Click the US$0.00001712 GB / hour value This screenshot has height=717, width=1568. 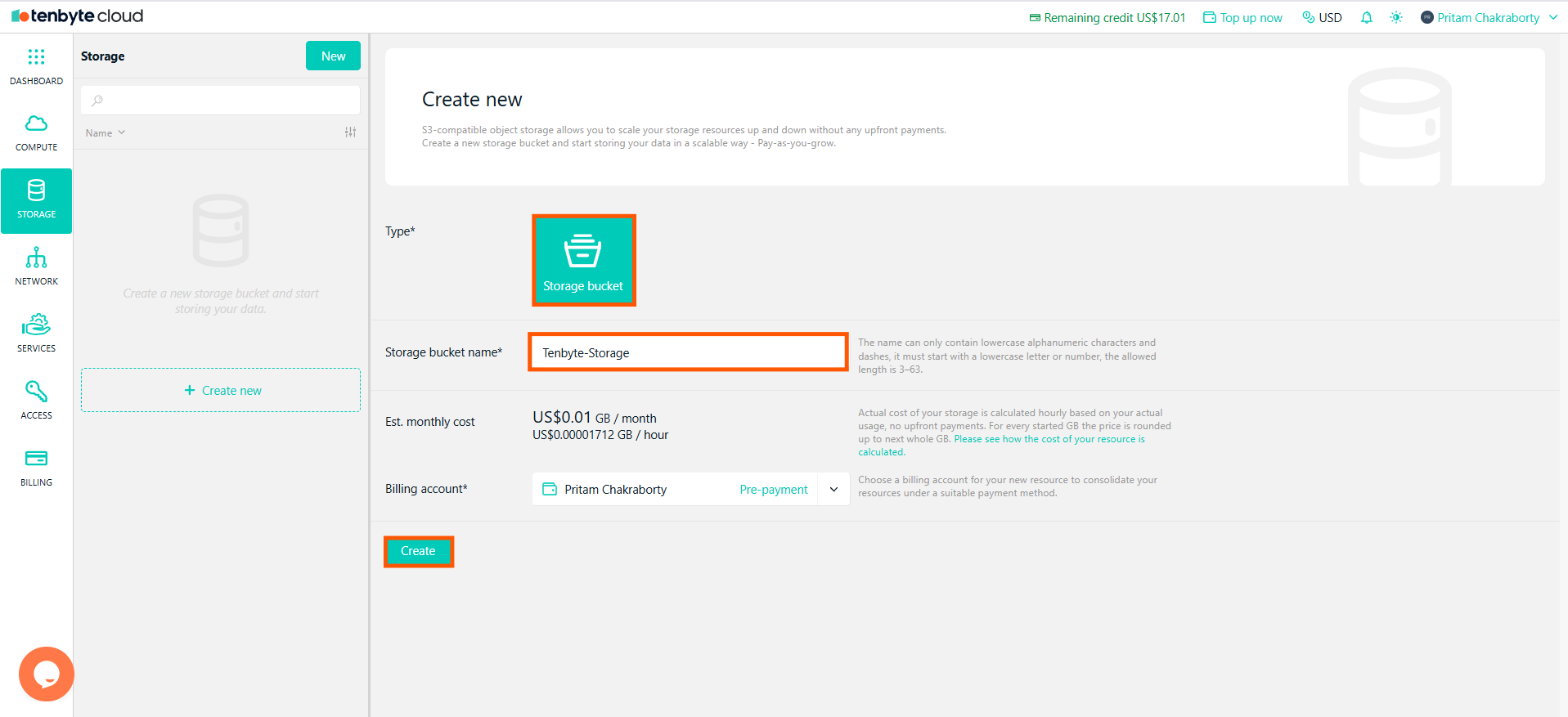pyautogui.click(x=600, y=435)
